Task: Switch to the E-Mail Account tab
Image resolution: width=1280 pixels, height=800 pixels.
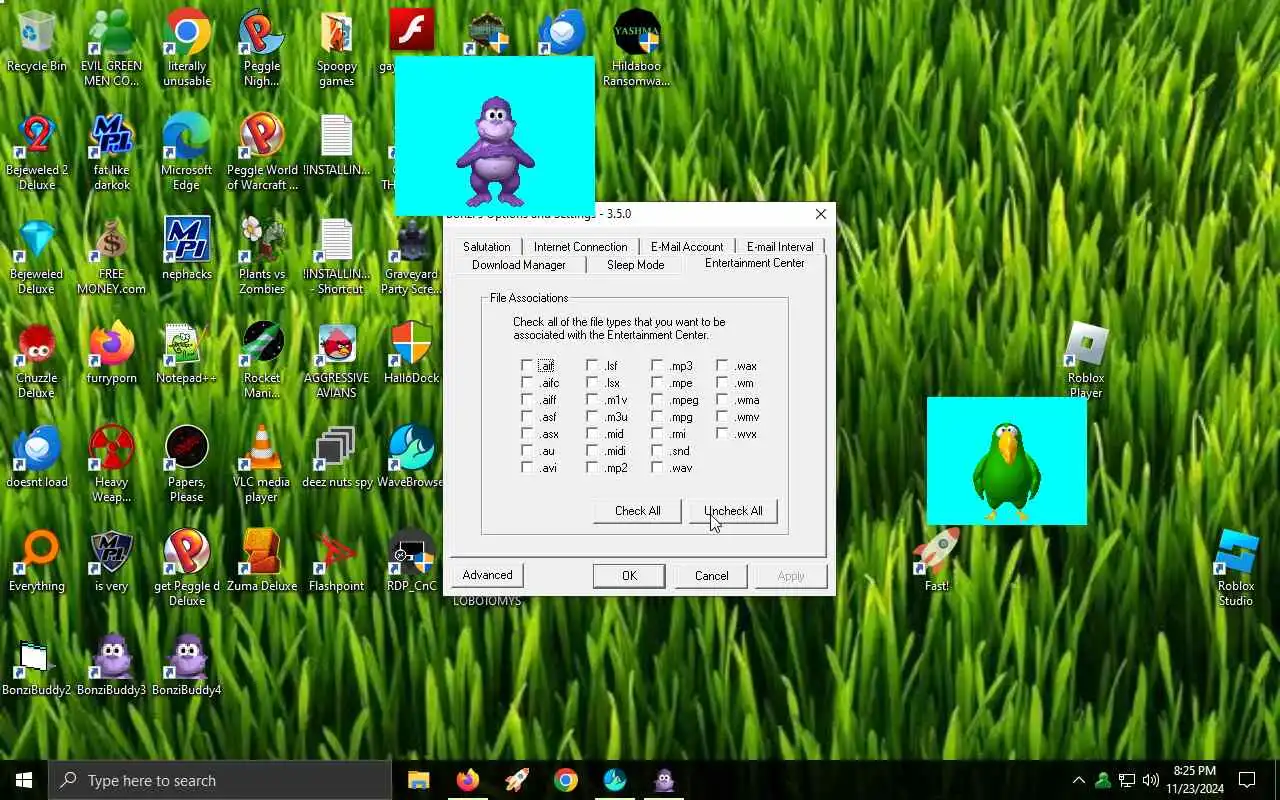Action: coord(687,247)
